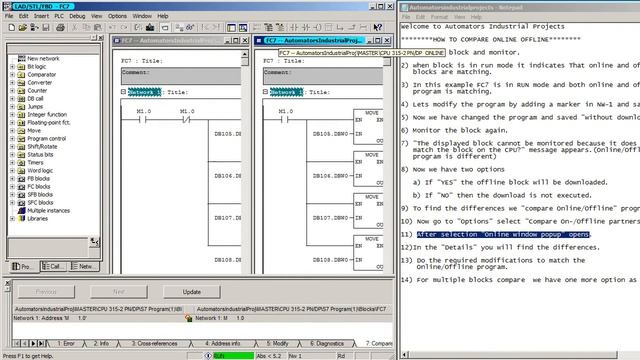Click the Update button

click(x=191, y=292)
